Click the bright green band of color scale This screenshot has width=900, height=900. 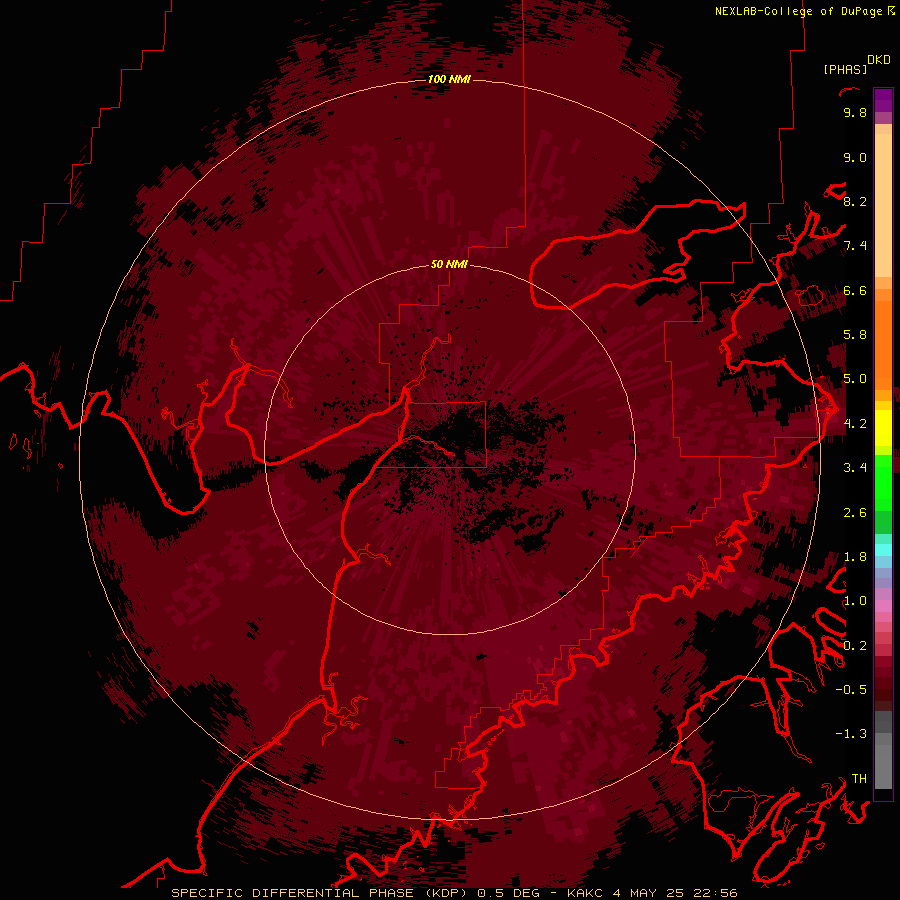point(883,482)
